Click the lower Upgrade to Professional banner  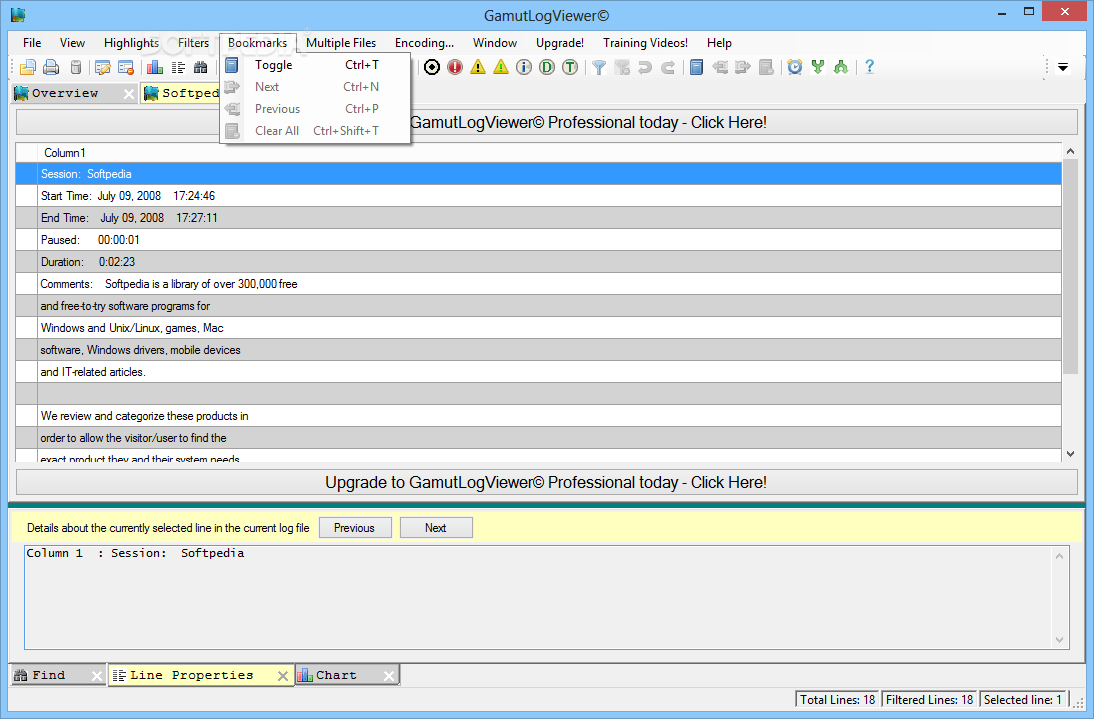[546, 482]
